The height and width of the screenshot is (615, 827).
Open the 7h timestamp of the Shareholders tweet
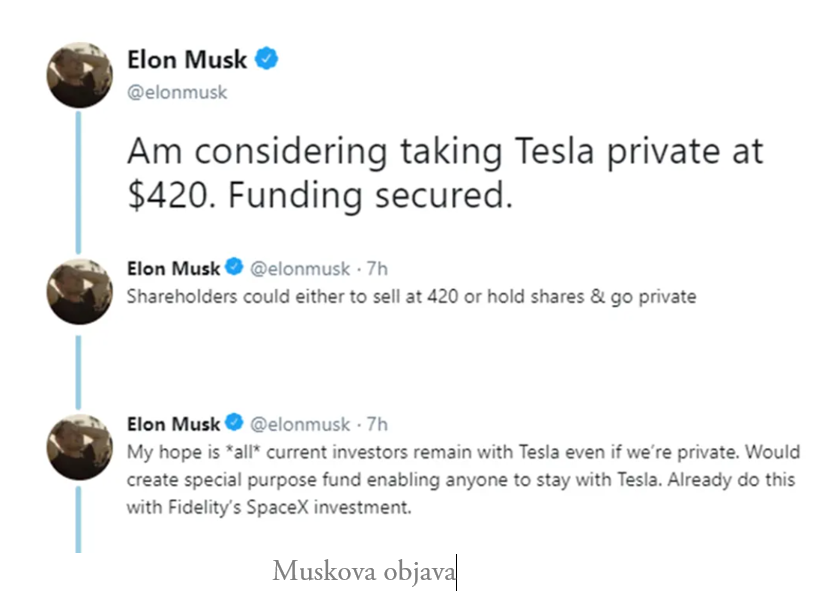(x=377, y=269)
